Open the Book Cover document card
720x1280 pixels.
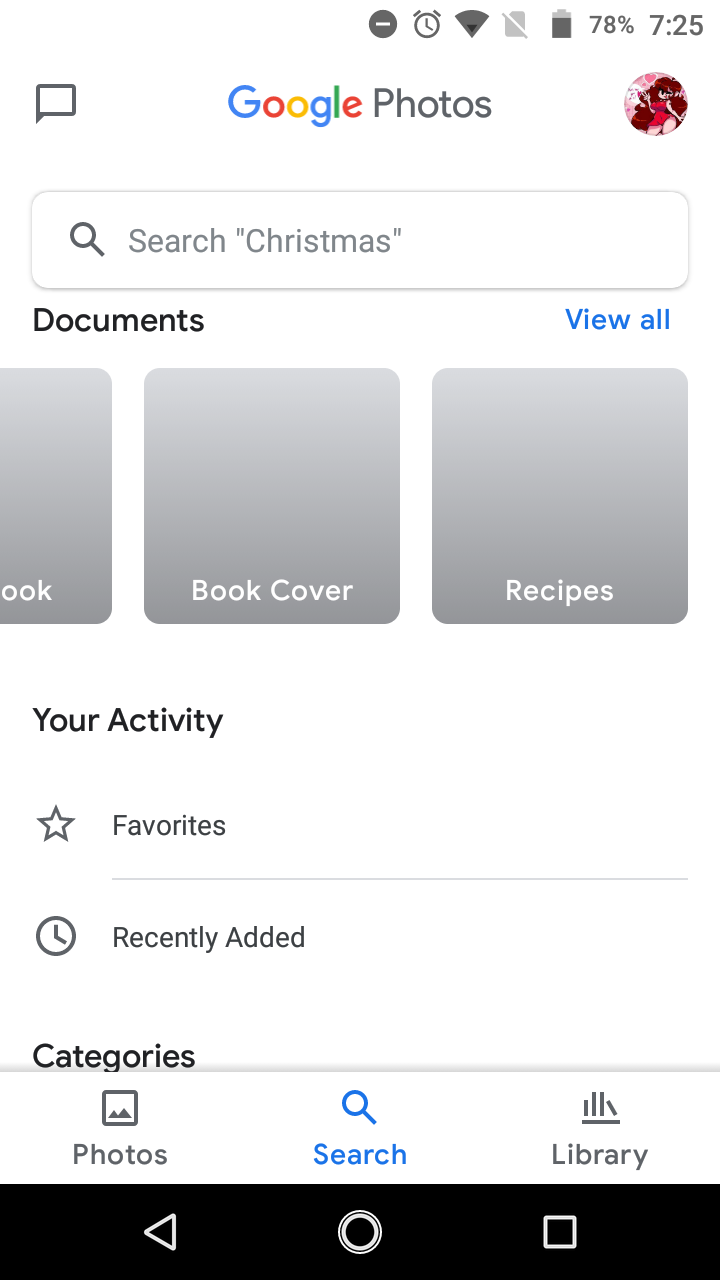(272, 496)
